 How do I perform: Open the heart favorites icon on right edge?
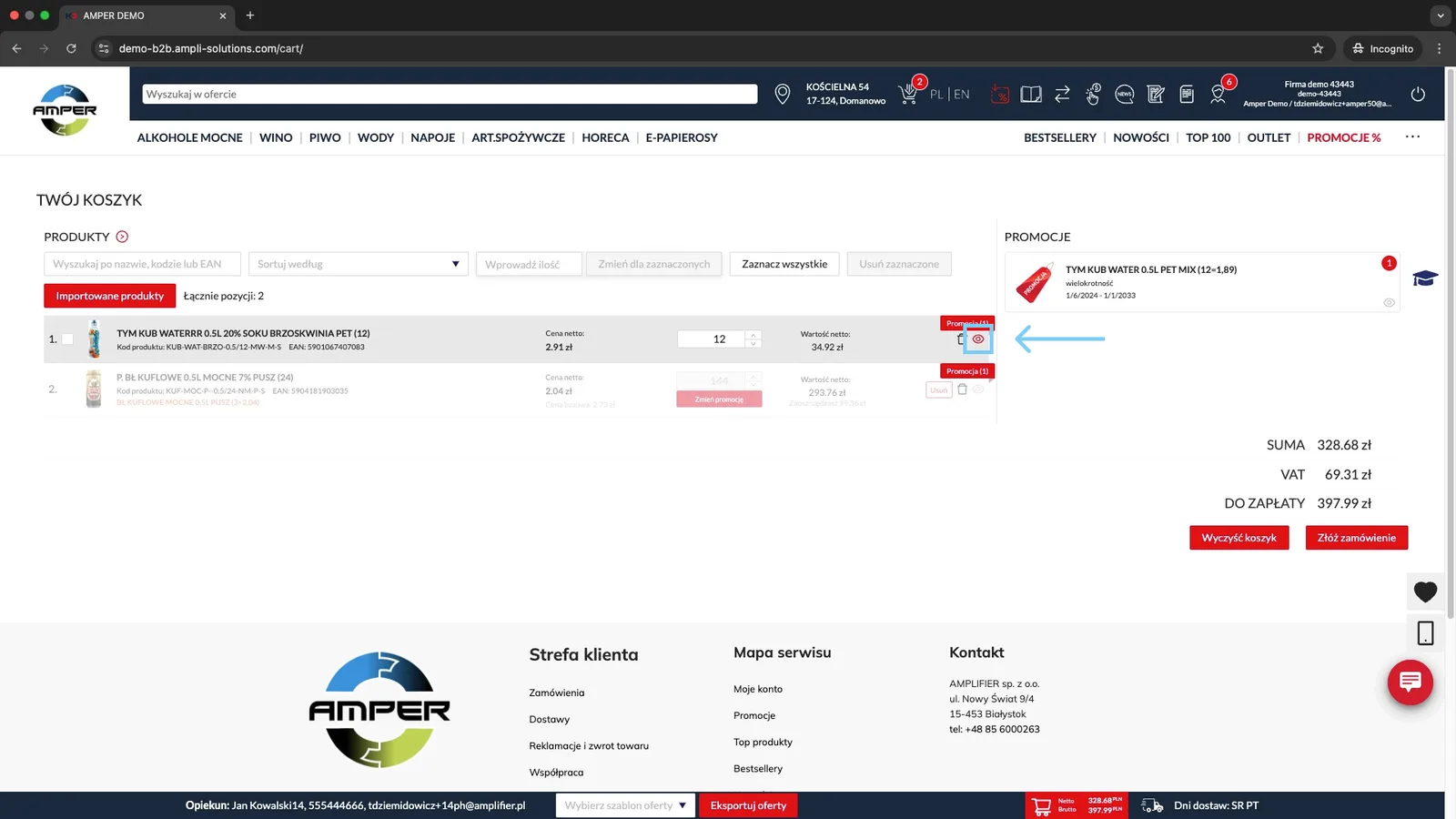pyautogui.click(x=1425, y=591)
